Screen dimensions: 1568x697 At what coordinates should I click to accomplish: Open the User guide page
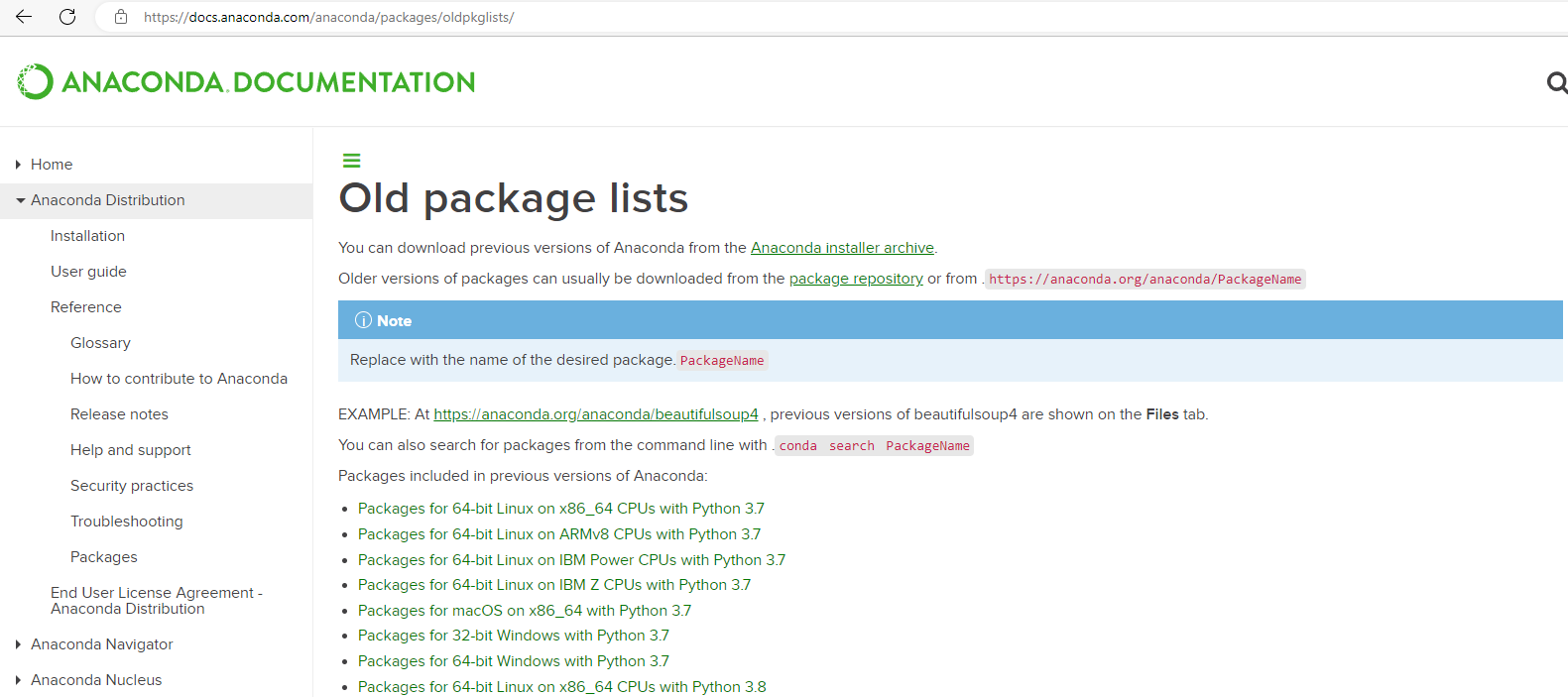88,272
